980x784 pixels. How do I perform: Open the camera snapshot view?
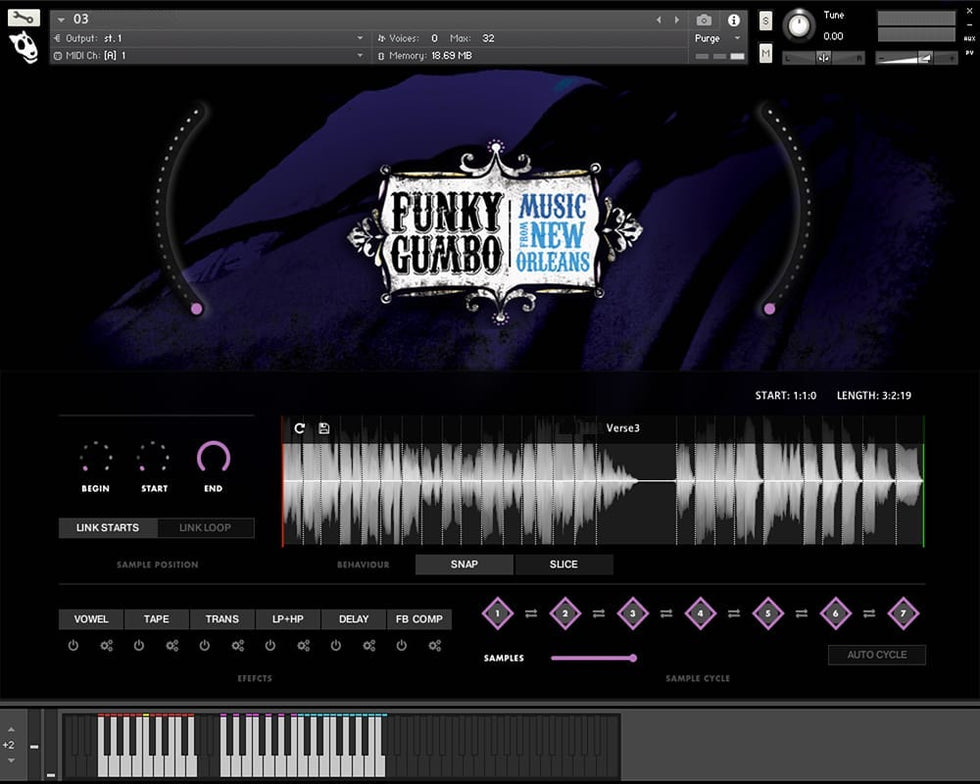tap(704, 20)
